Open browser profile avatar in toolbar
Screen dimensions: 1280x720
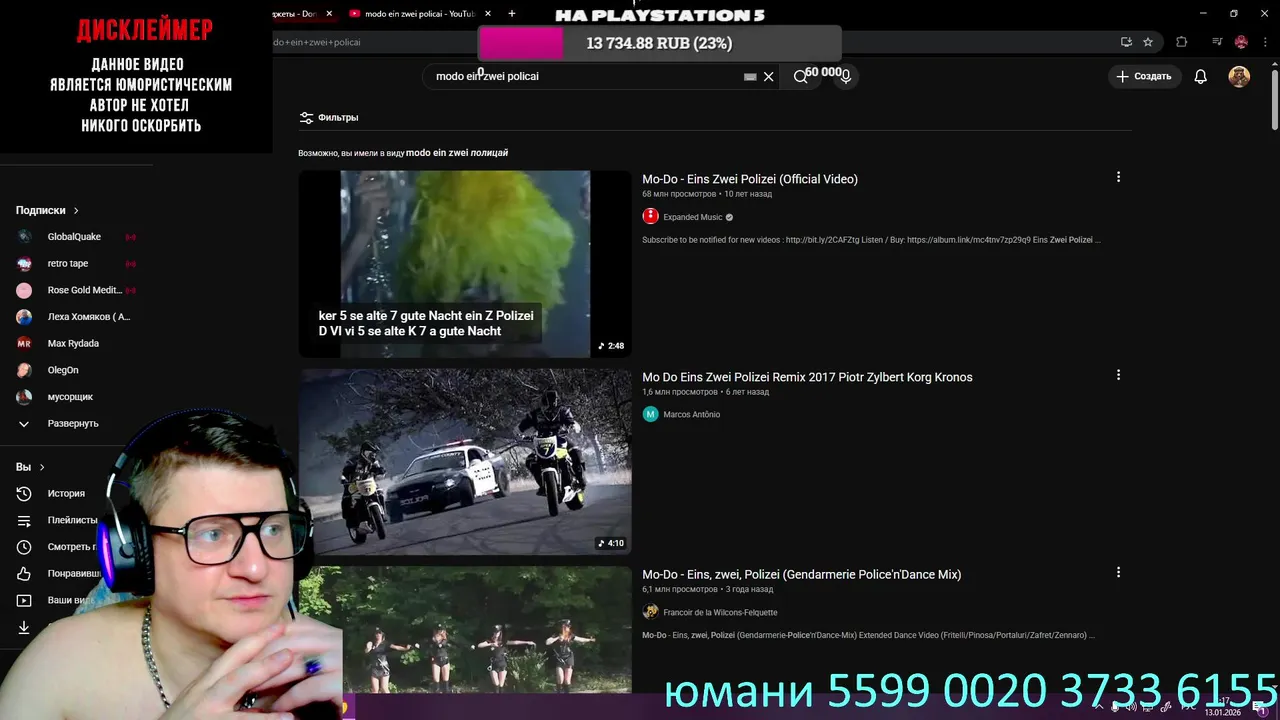1241,42
